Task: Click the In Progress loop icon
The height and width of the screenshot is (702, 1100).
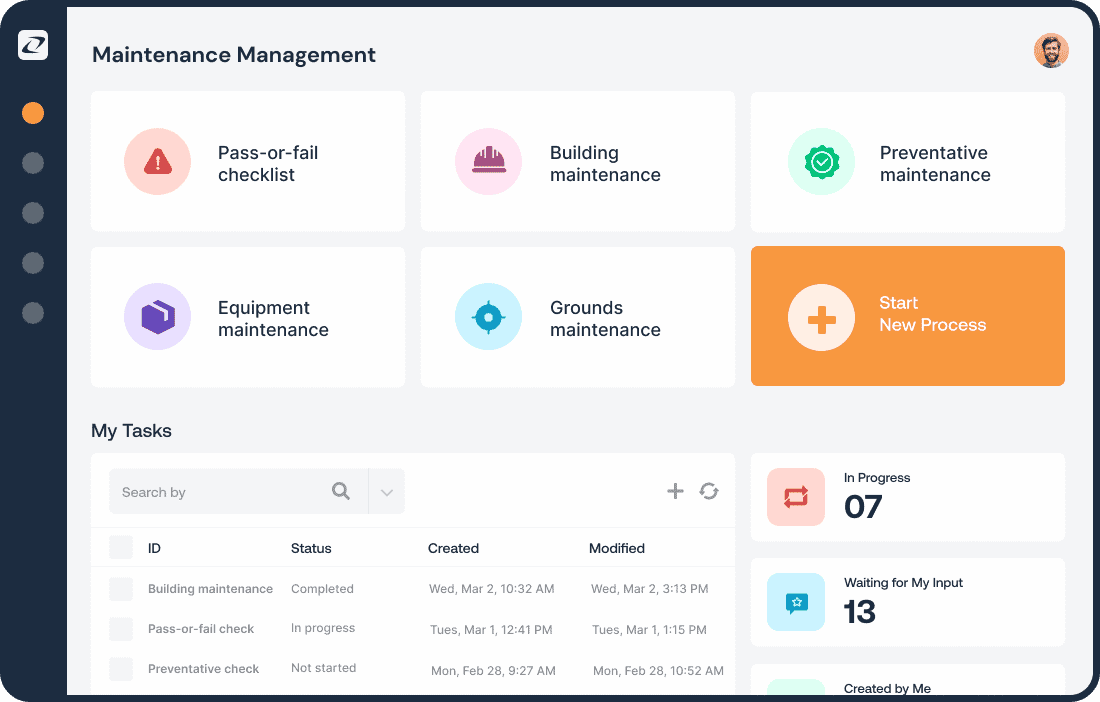Action: click(796, 497)
